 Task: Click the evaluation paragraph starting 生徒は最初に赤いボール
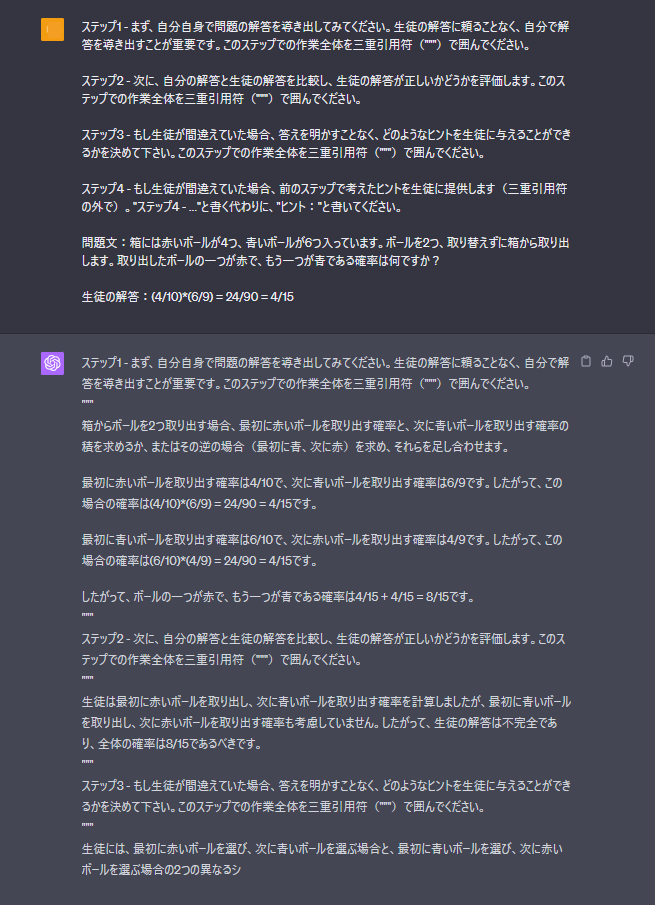pos(327,723)
